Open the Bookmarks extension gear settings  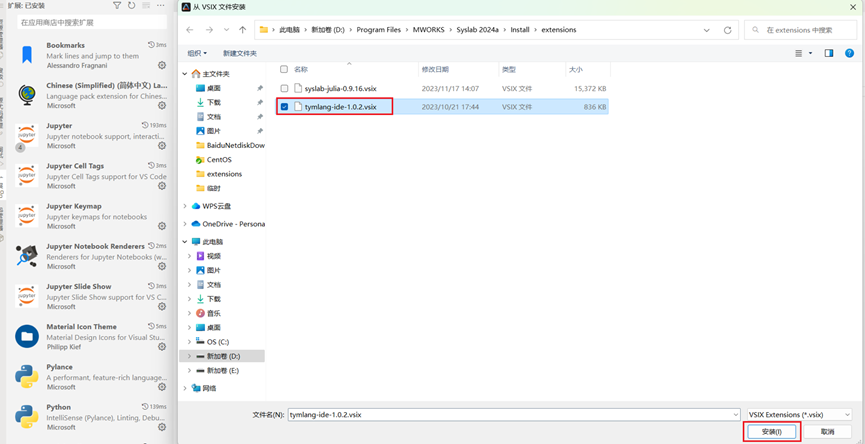click(x=162, y=65)
